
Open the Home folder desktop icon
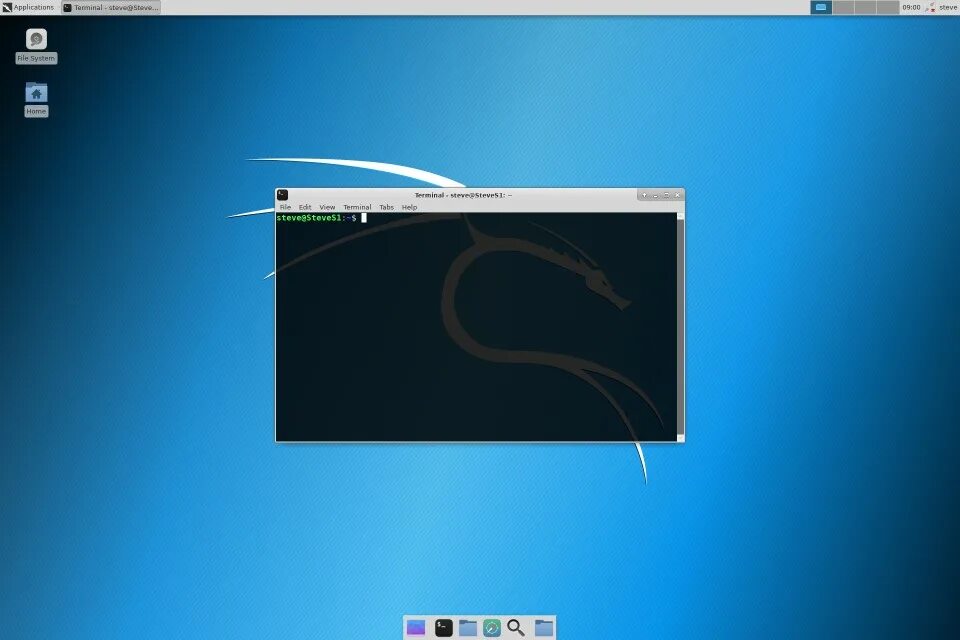(x=36, y=99)
